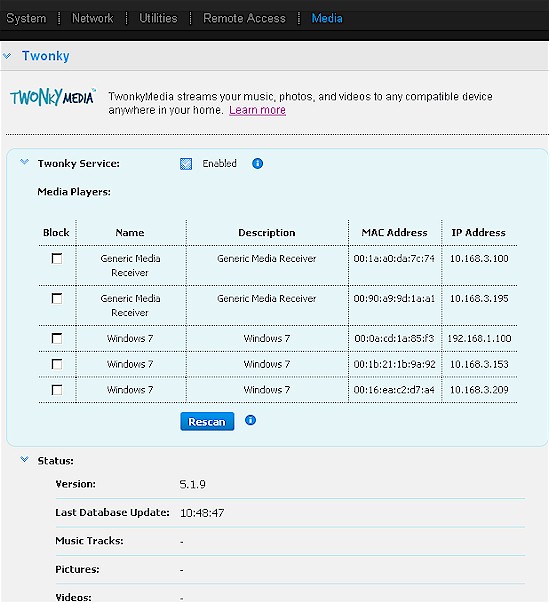Open the Remote Access menu tab
The width and height of the screenshot is (550, 604).
244,18
